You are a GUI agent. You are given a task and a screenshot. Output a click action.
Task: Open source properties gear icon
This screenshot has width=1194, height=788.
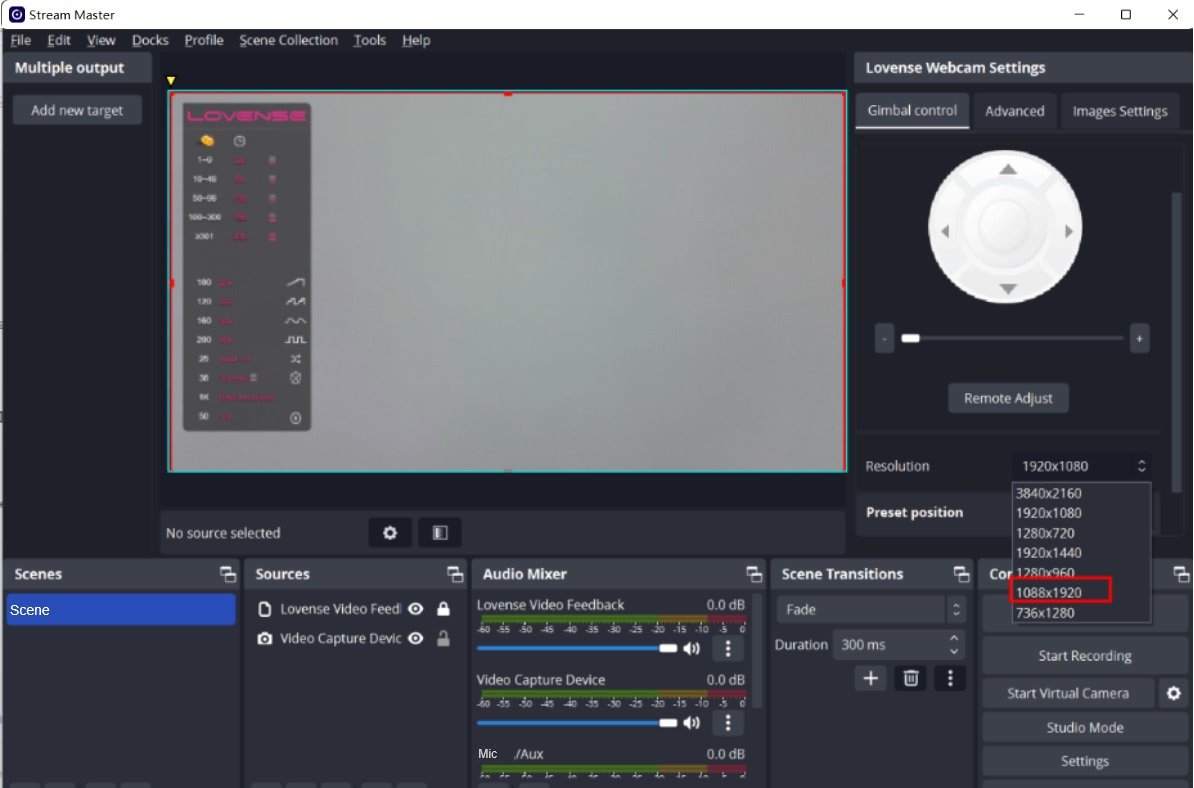click(x=390, y=533)
